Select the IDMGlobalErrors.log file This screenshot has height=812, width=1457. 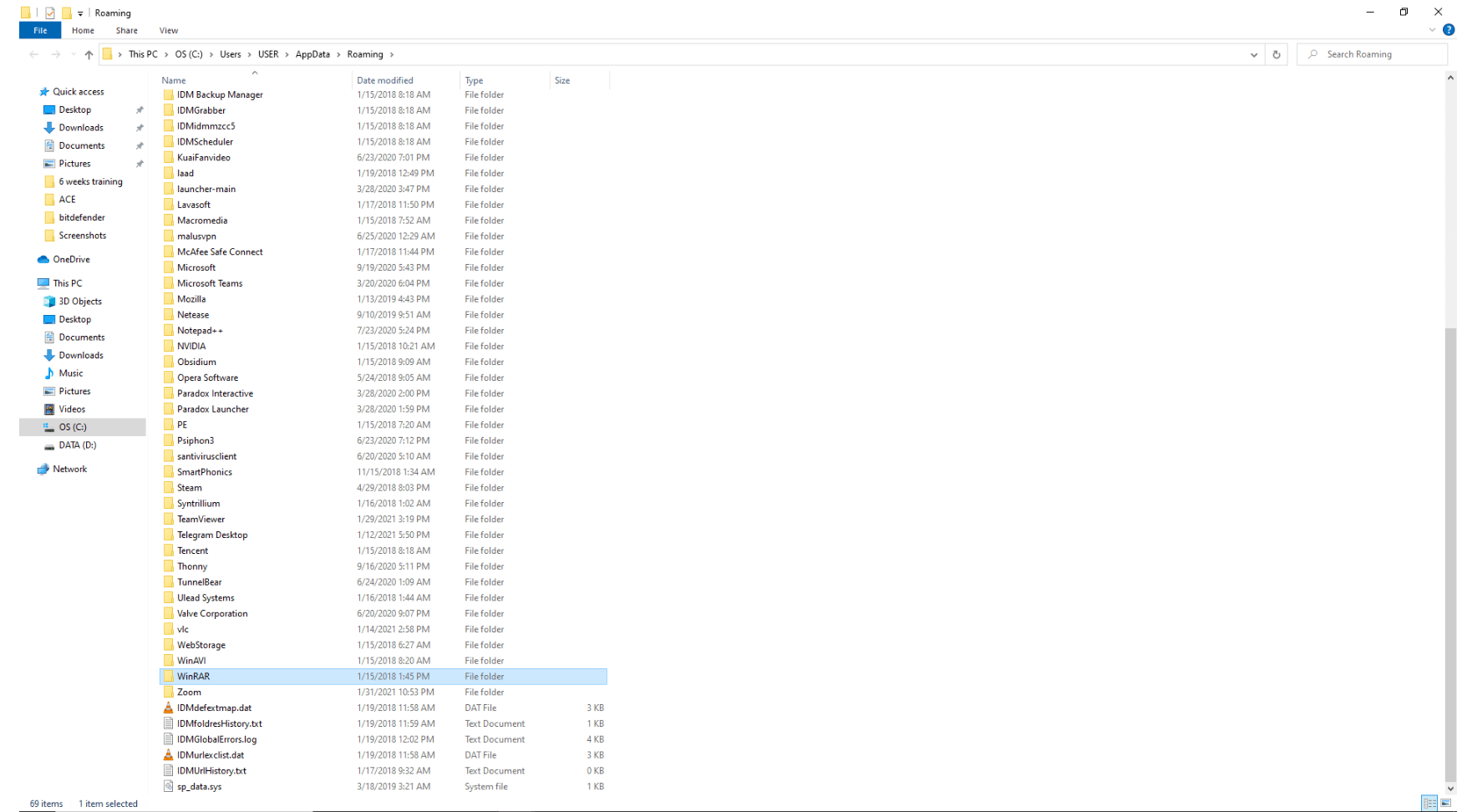click(216, 739)
